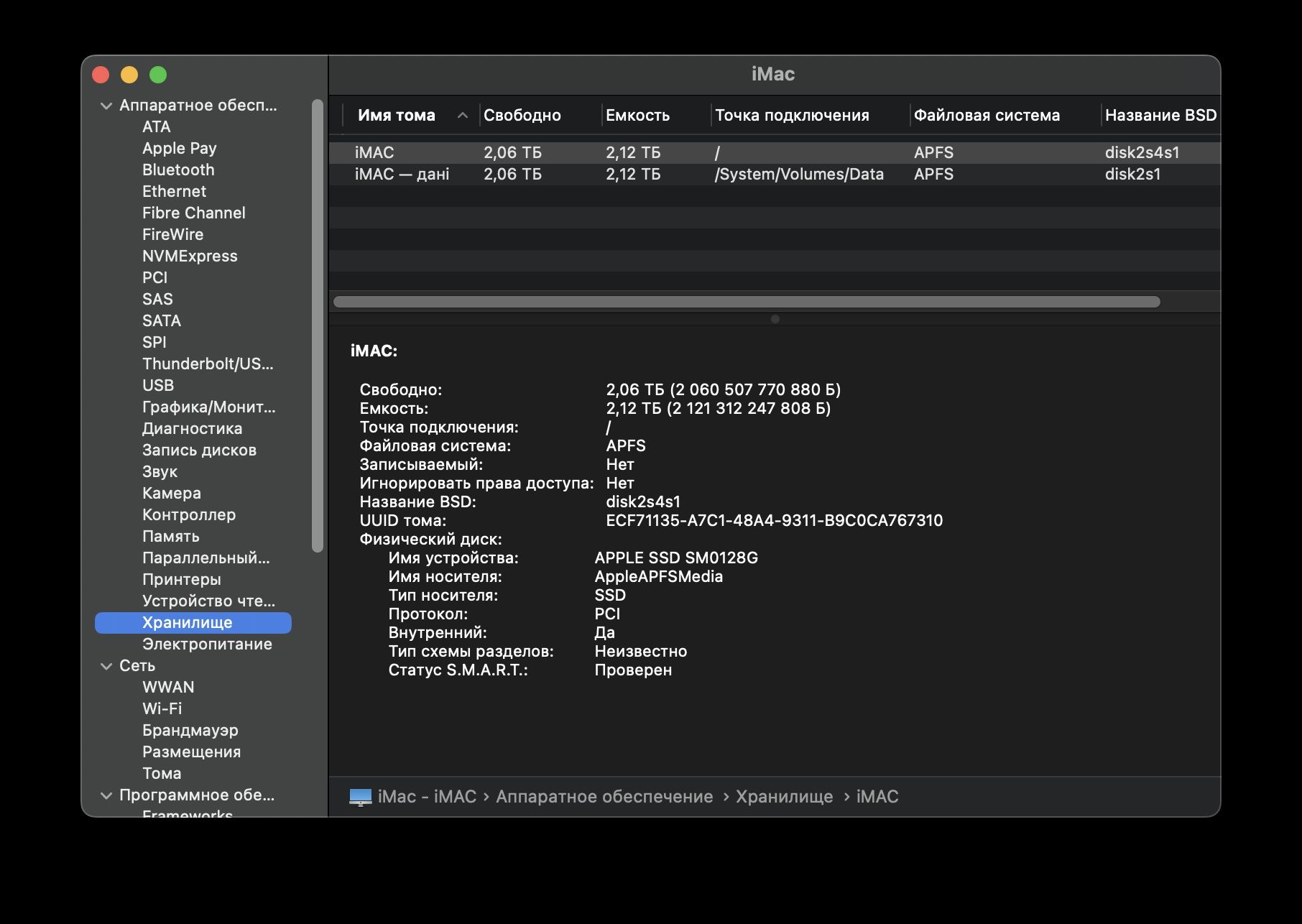This screenshot has width=1302, height=924.
Task: Click Аппаратное обеспечение in path bar
Action: pyautogui.click(x=604, y=797)
